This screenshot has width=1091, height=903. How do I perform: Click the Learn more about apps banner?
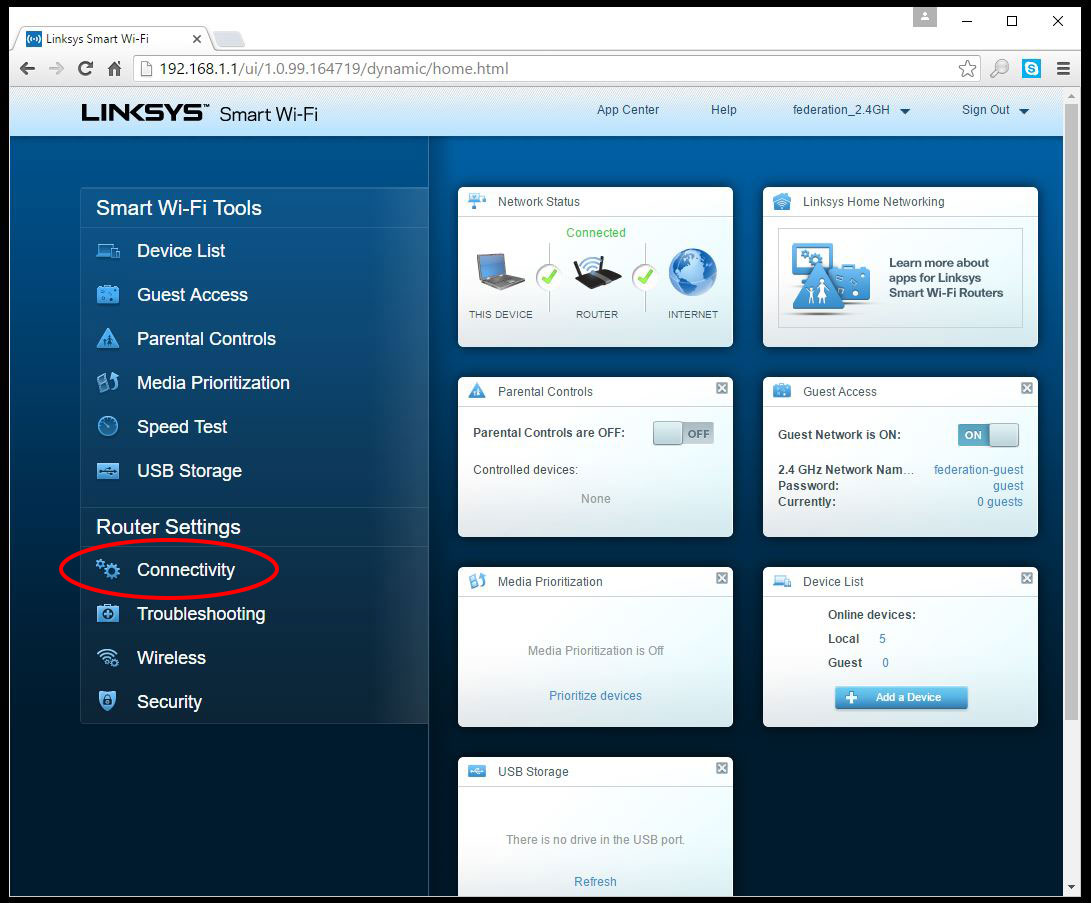(x=900, y=278)
